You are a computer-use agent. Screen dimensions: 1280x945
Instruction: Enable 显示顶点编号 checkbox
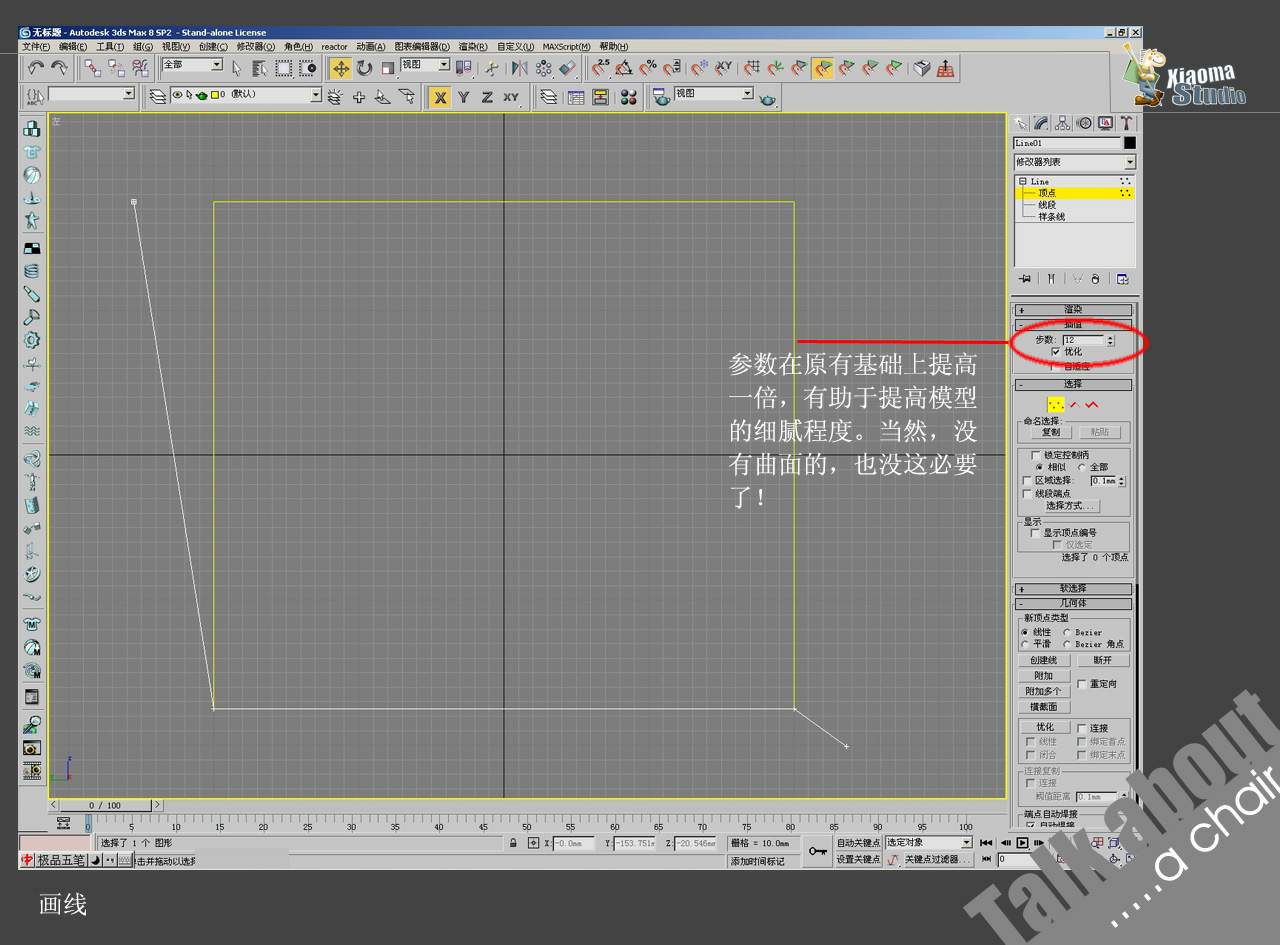click(x=1036, y=533)
